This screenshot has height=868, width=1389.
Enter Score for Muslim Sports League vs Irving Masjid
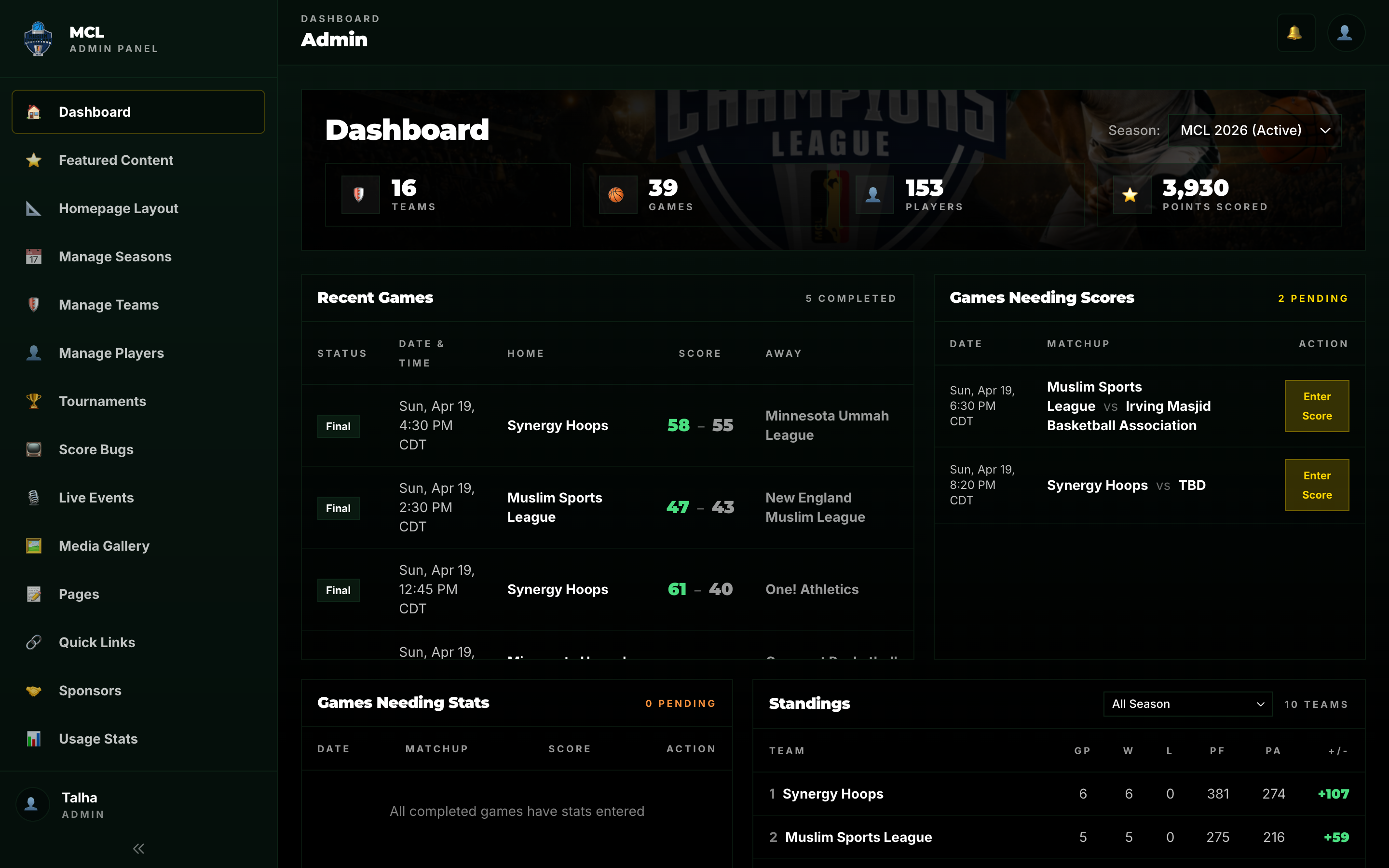[x=1317, y=406]
